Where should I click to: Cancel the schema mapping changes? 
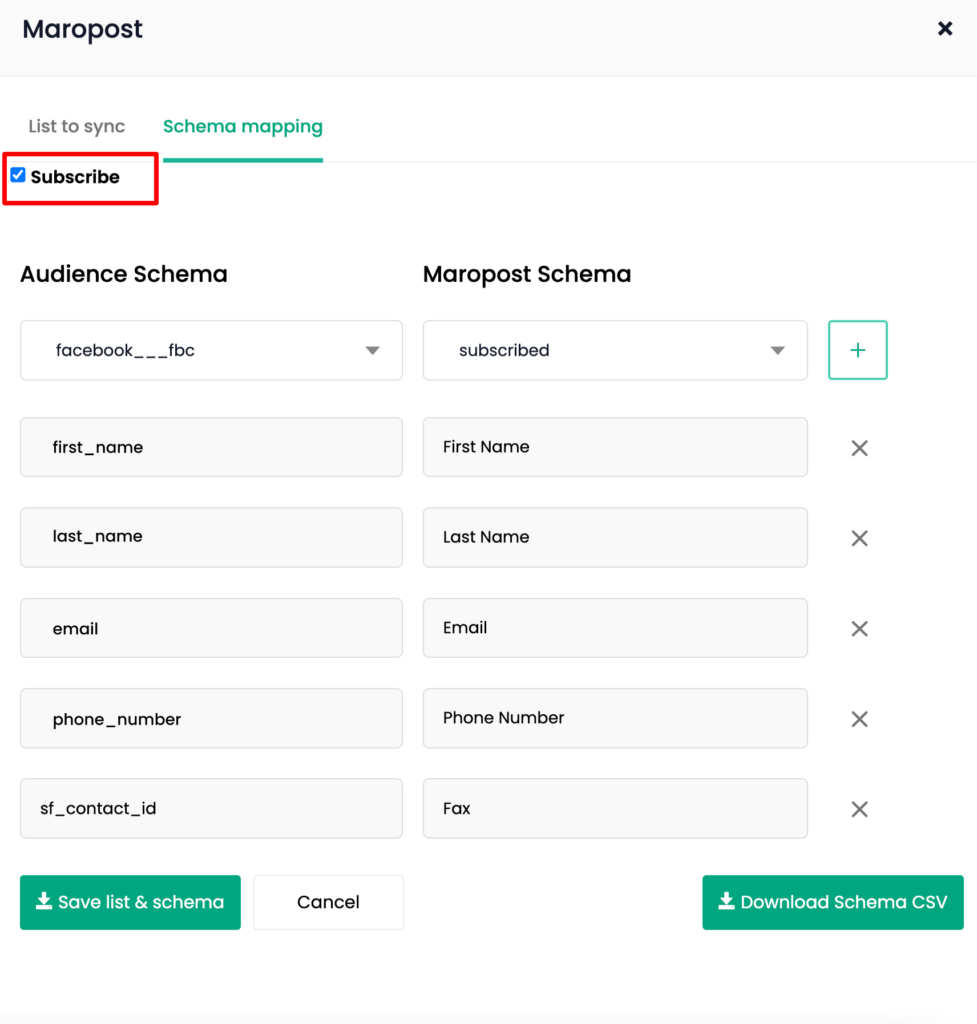(328, 903)
